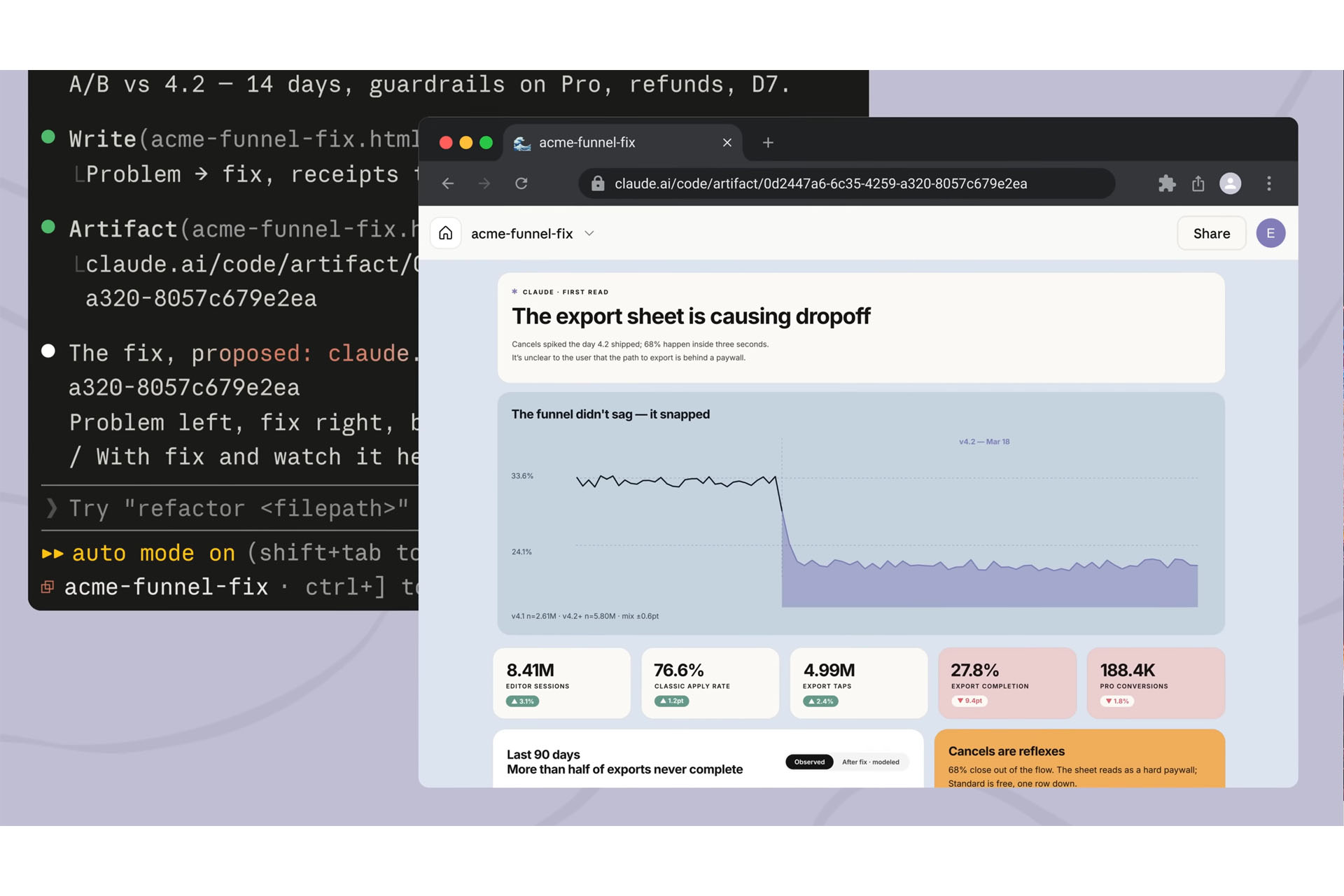Close the acme-funnel-fix browser tab
Image resolution: width=1344 pixels, height=896 pixels.
pos(727,143)
